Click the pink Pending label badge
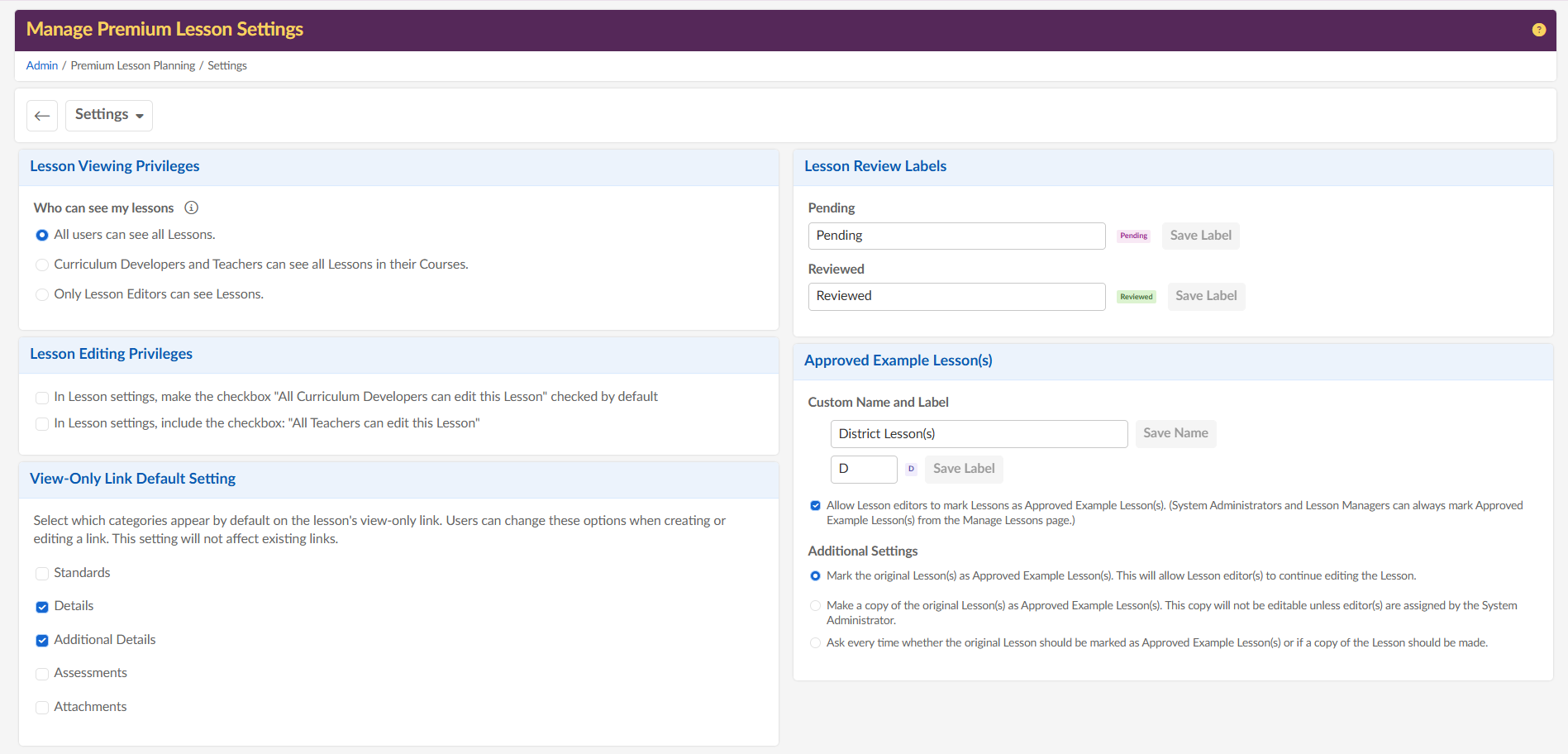This screenshot has height=754, width=1568. point(1133,236)
